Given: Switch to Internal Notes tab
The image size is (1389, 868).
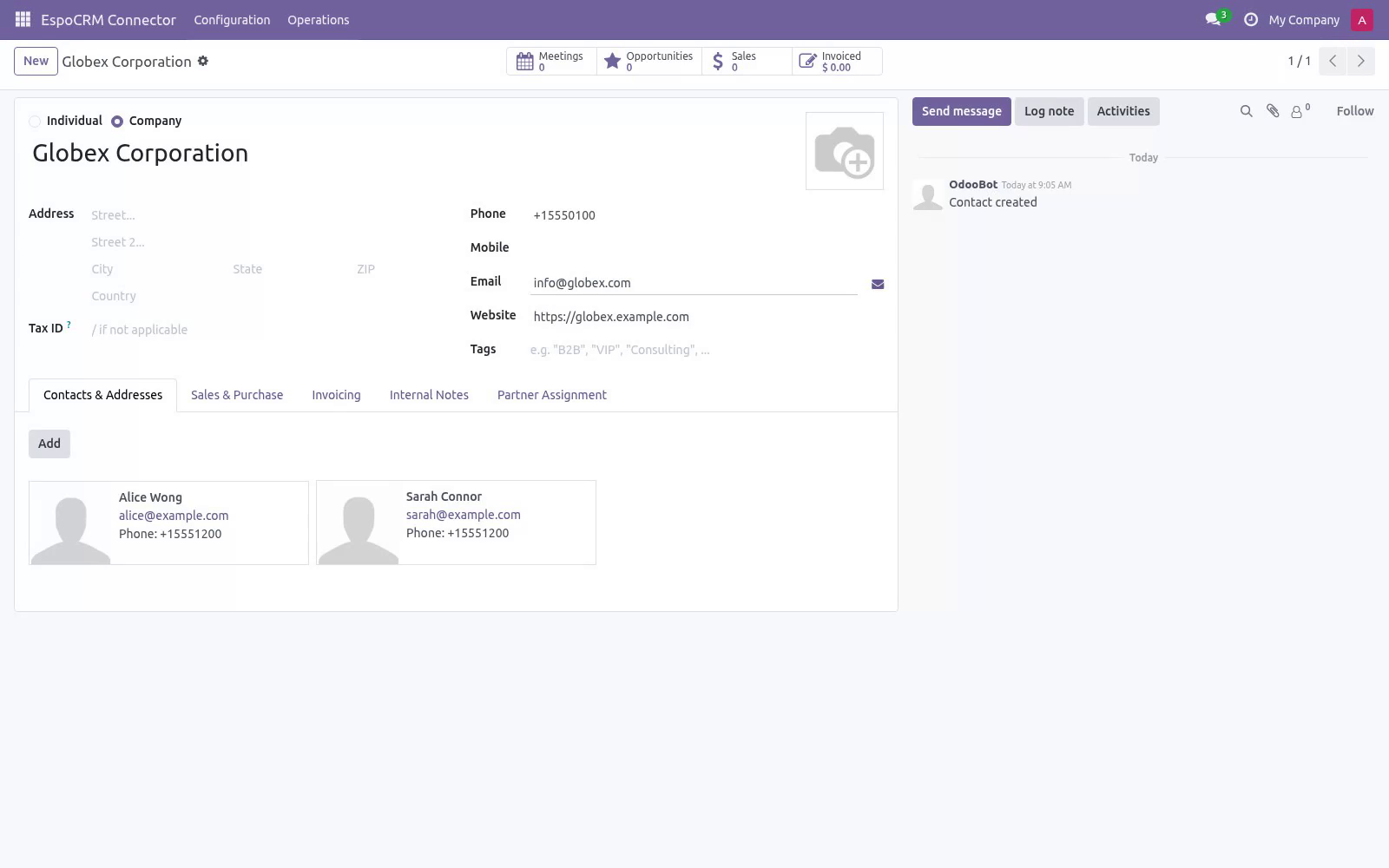Looking at the screenshot, I should pyautogui.click(x=429, y=395).
